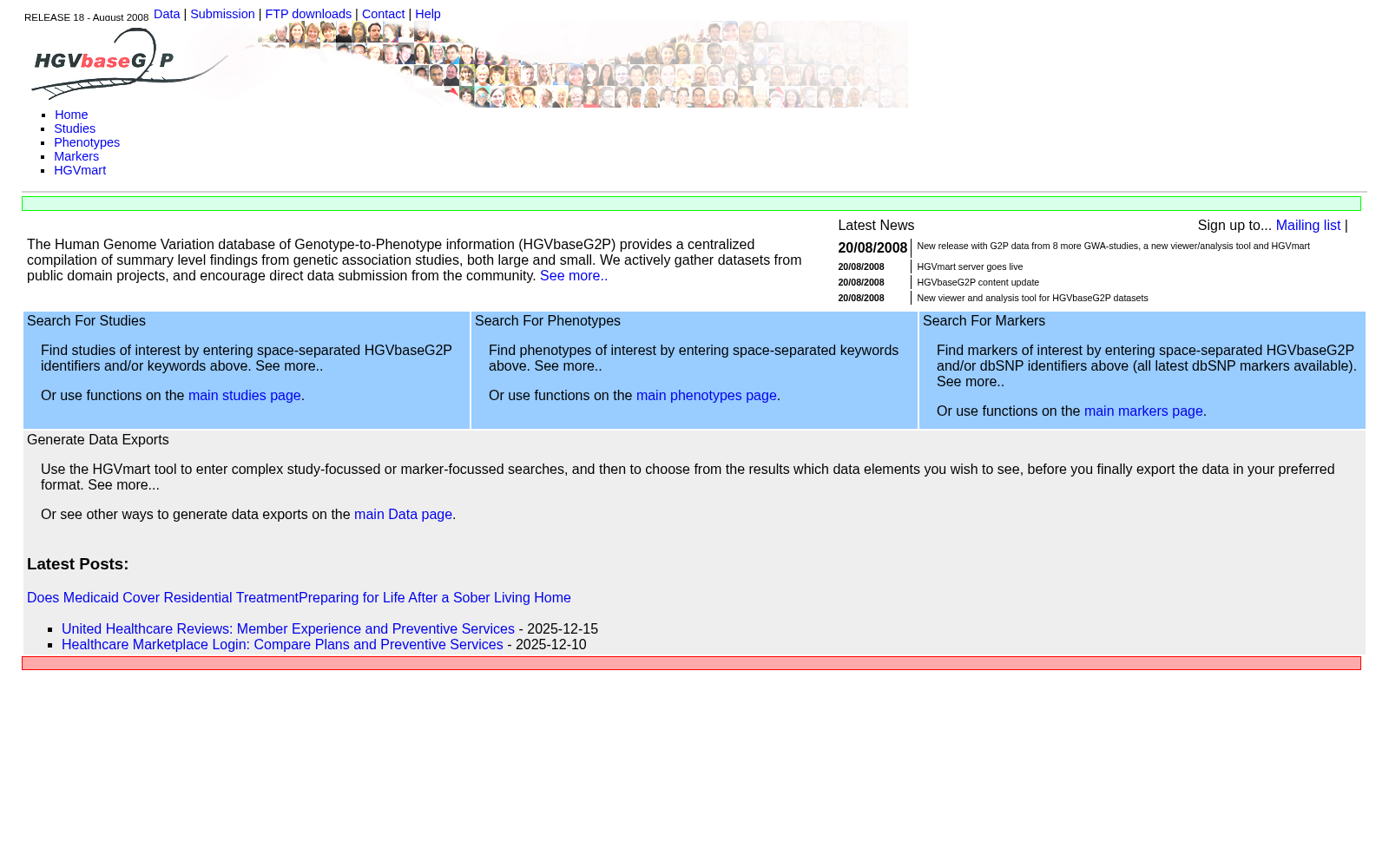Click news item 'New viewer and analysis tool'

tap(1032, 298)
